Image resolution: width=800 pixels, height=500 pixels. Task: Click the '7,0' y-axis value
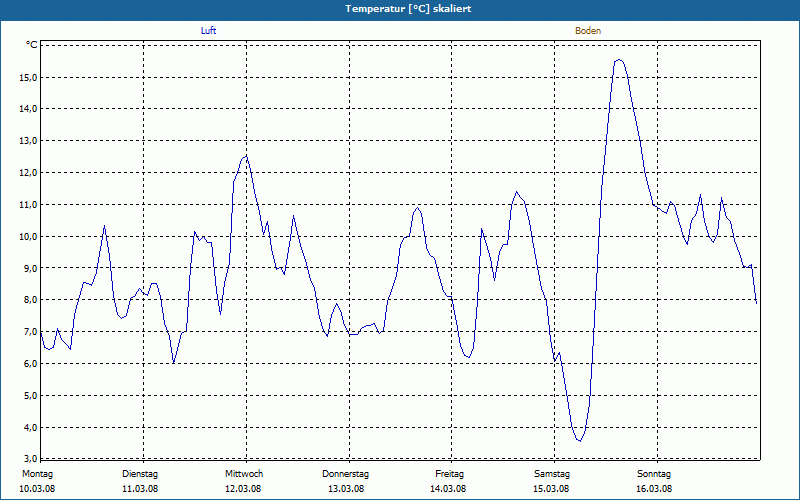pos(30,332)
